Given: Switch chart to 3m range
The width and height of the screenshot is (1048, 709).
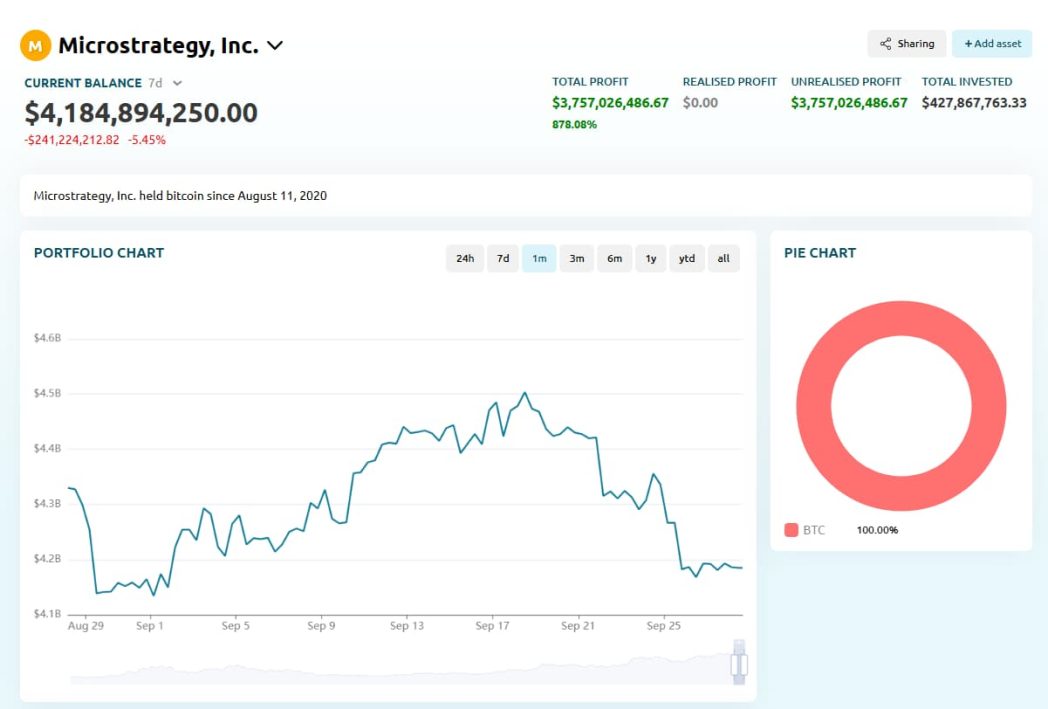Looking at the screenshot, I should [577, 259].
